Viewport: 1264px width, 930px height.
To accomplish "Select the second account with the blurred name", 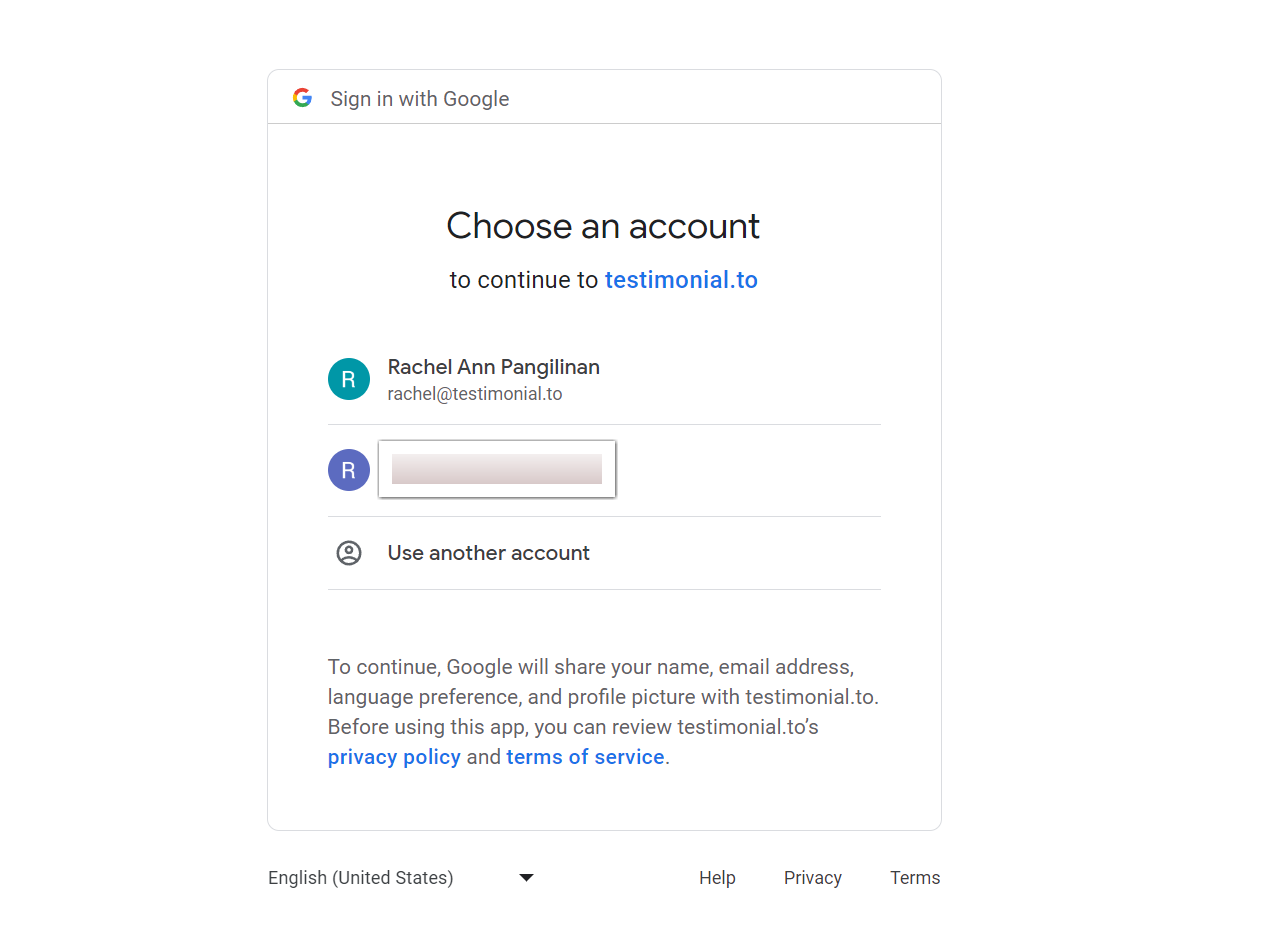I will (604, 470).
